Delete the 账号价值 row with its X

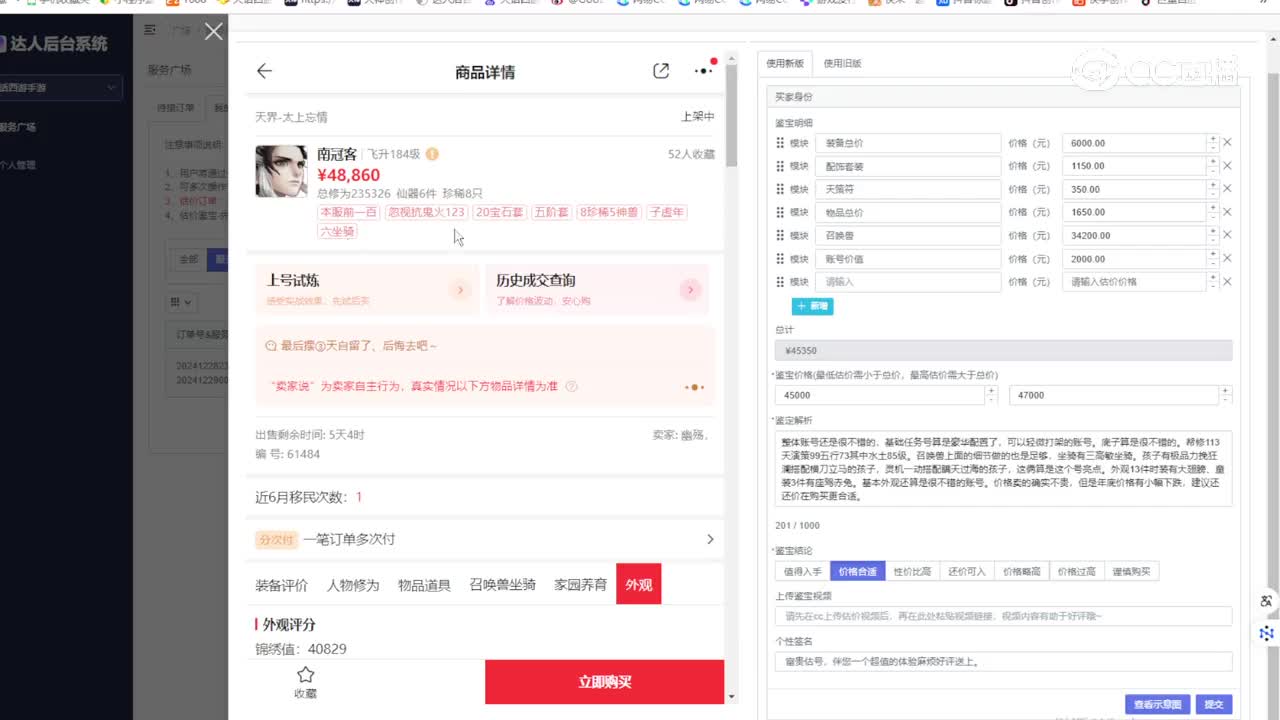click(1227, 259)
